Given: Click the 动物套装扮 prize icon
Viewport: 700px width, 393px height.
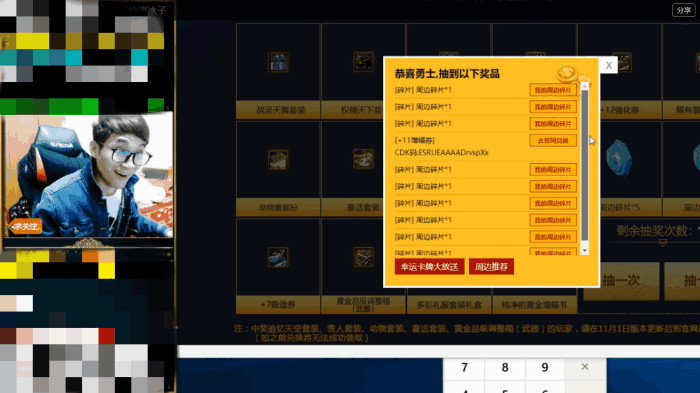Looking at the screenshot, I should point(278,159).
